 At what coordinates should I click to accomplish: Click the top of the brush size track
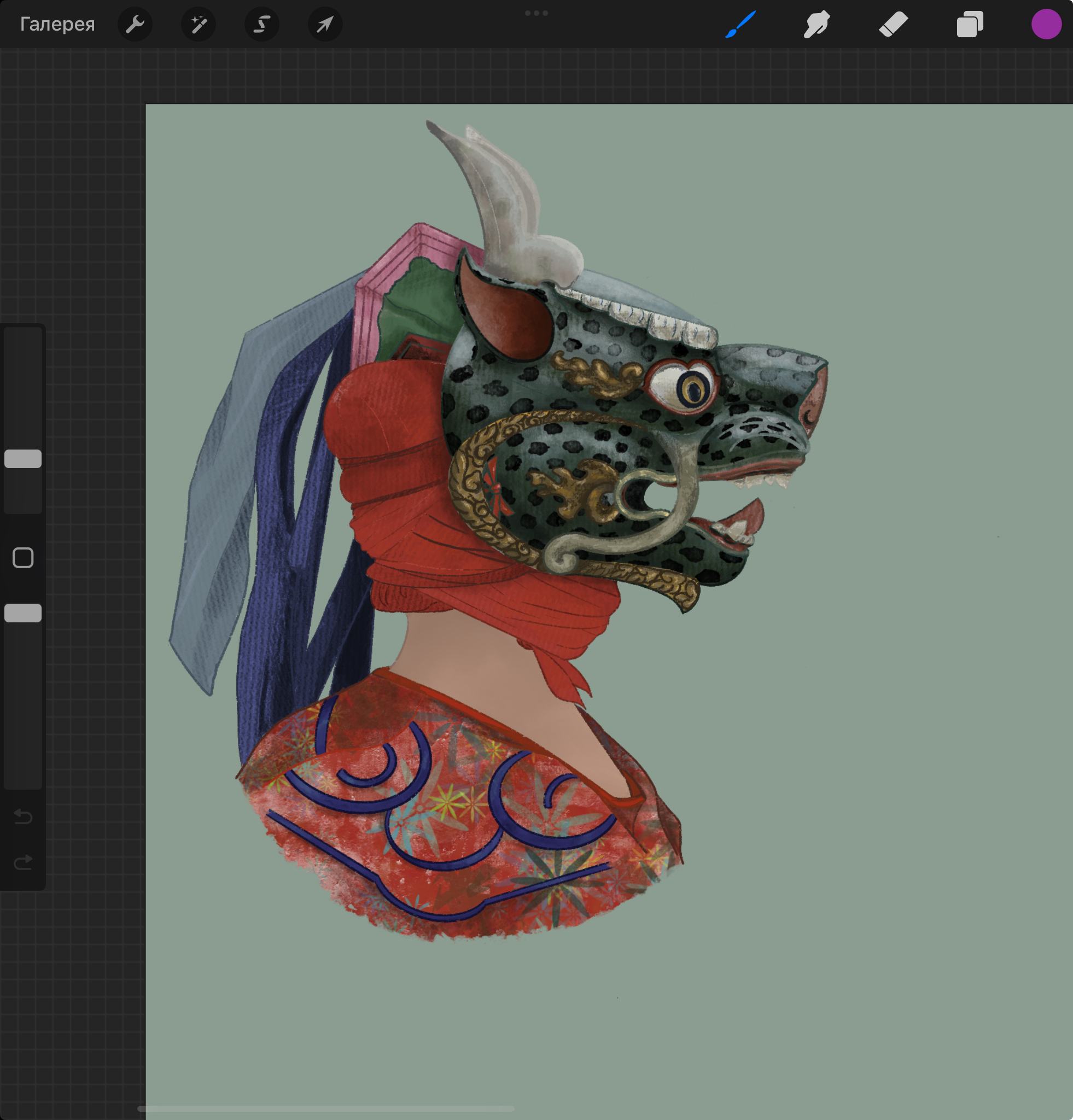click(23, 337)
